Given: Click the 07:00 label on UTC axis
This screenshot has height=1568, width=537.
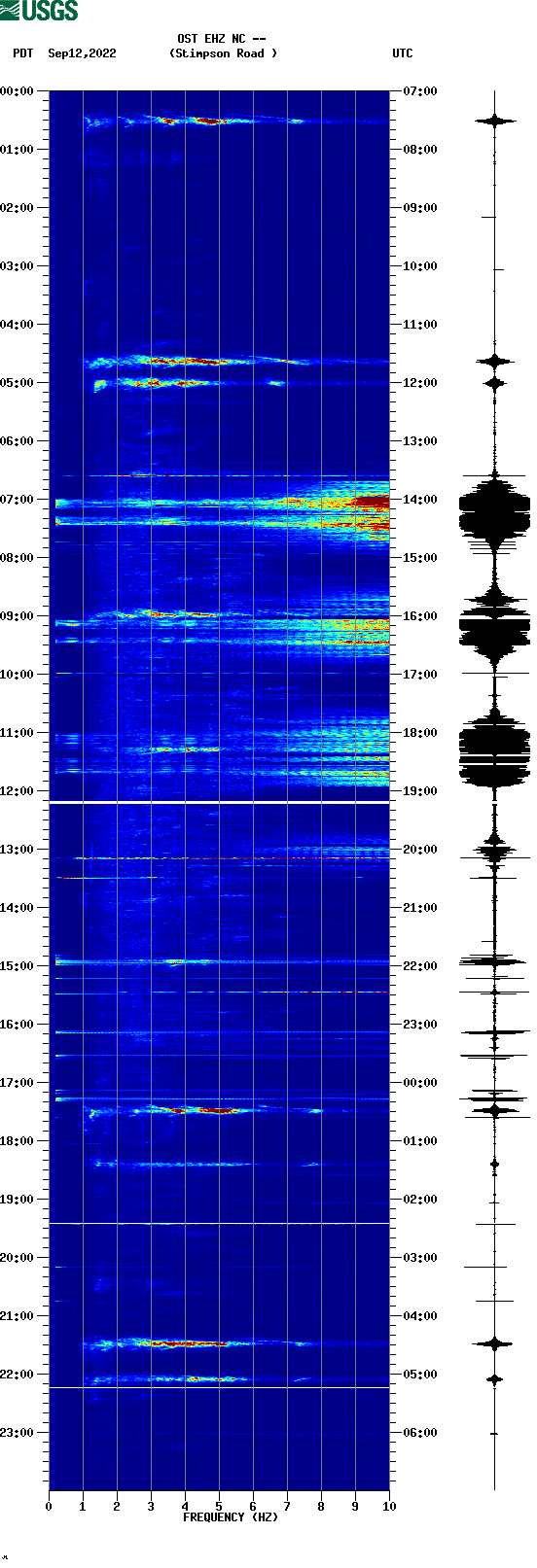Looking at the screenshot, I should 420,91.
